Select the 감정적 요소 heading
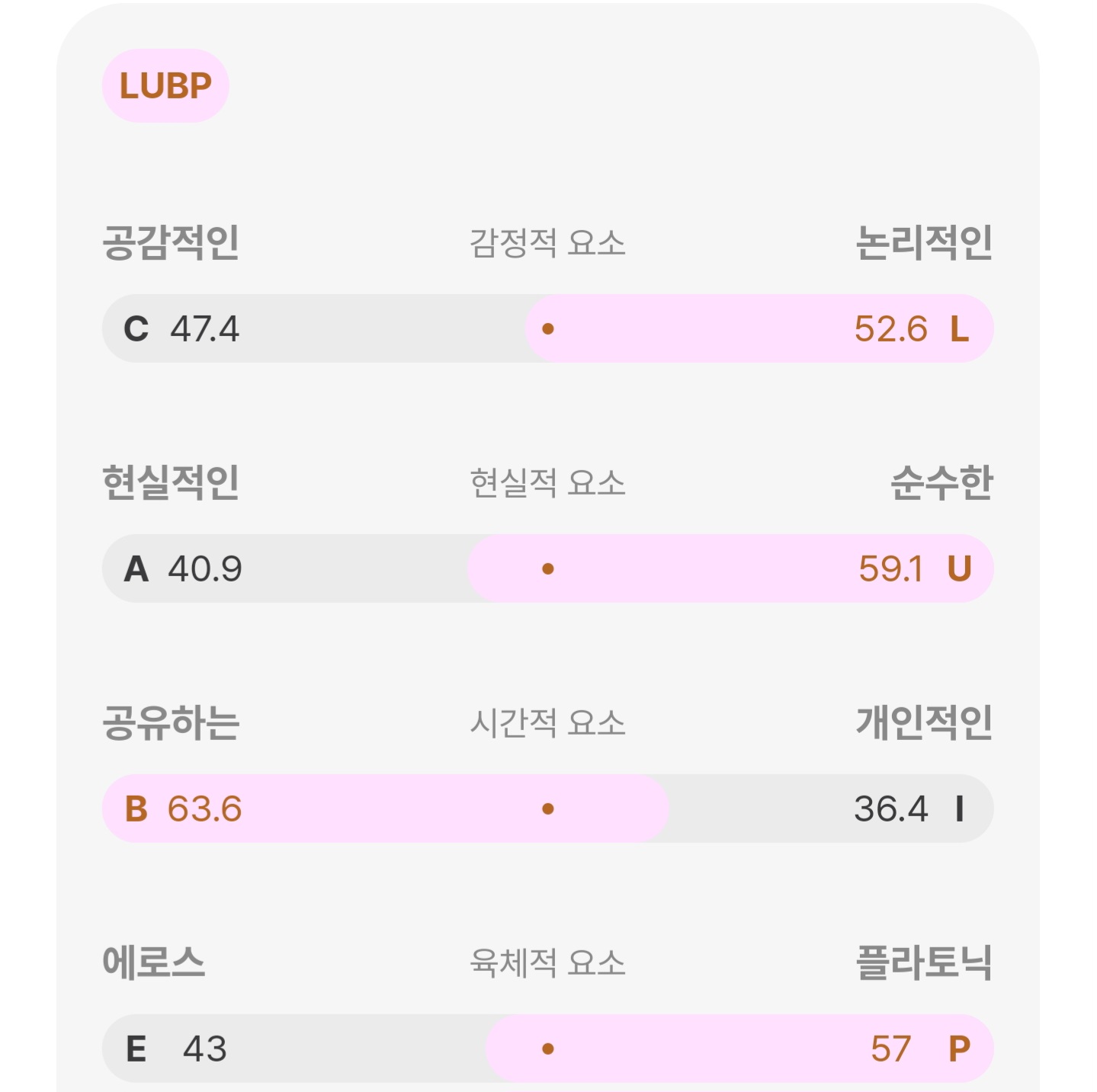Image resolution: width=1097 pixels, height=1092 pixels. [x=547, y=244]
